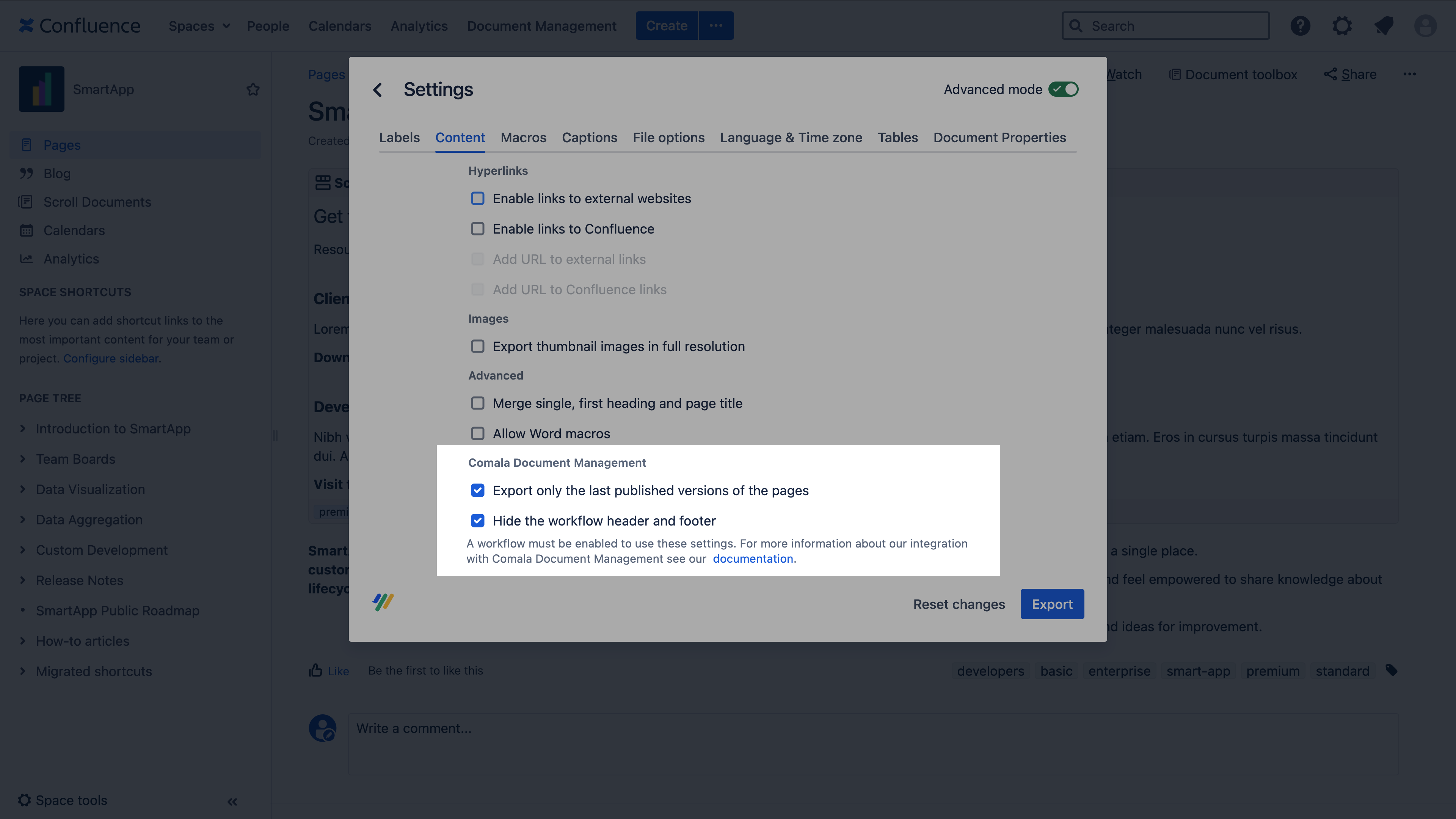
Task: Open the Comala documentation link
Action: (752, 559)
